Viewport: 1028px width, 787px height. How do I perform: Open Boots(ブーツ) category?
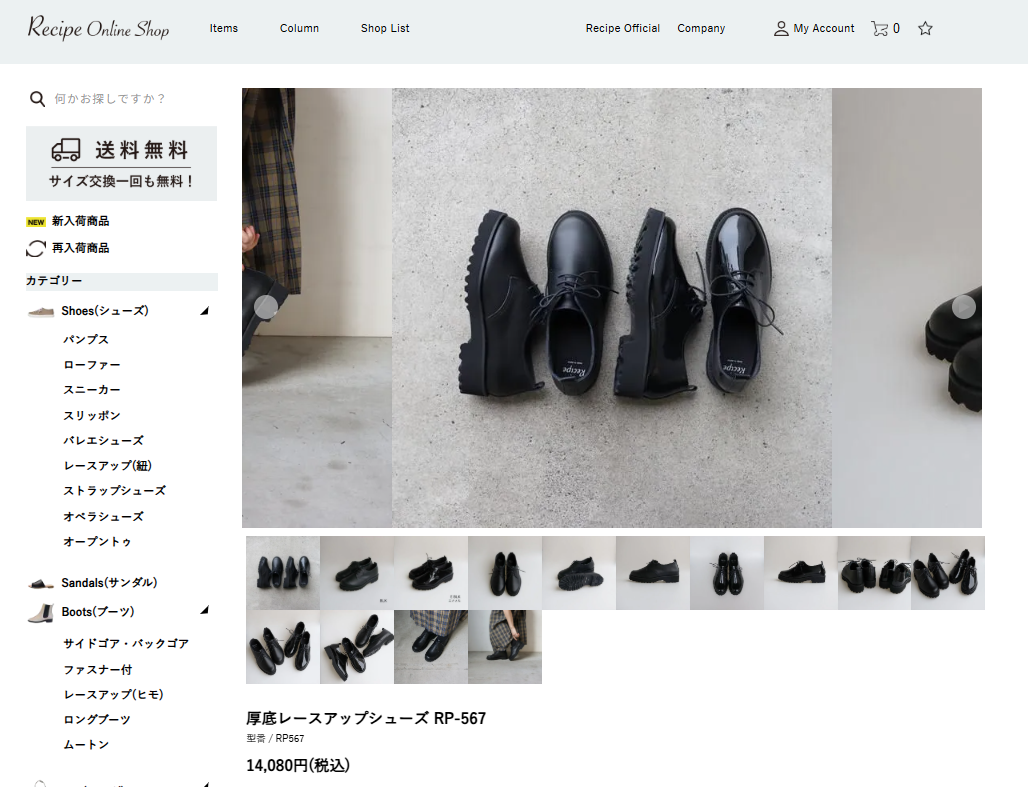tap(98, 612)
